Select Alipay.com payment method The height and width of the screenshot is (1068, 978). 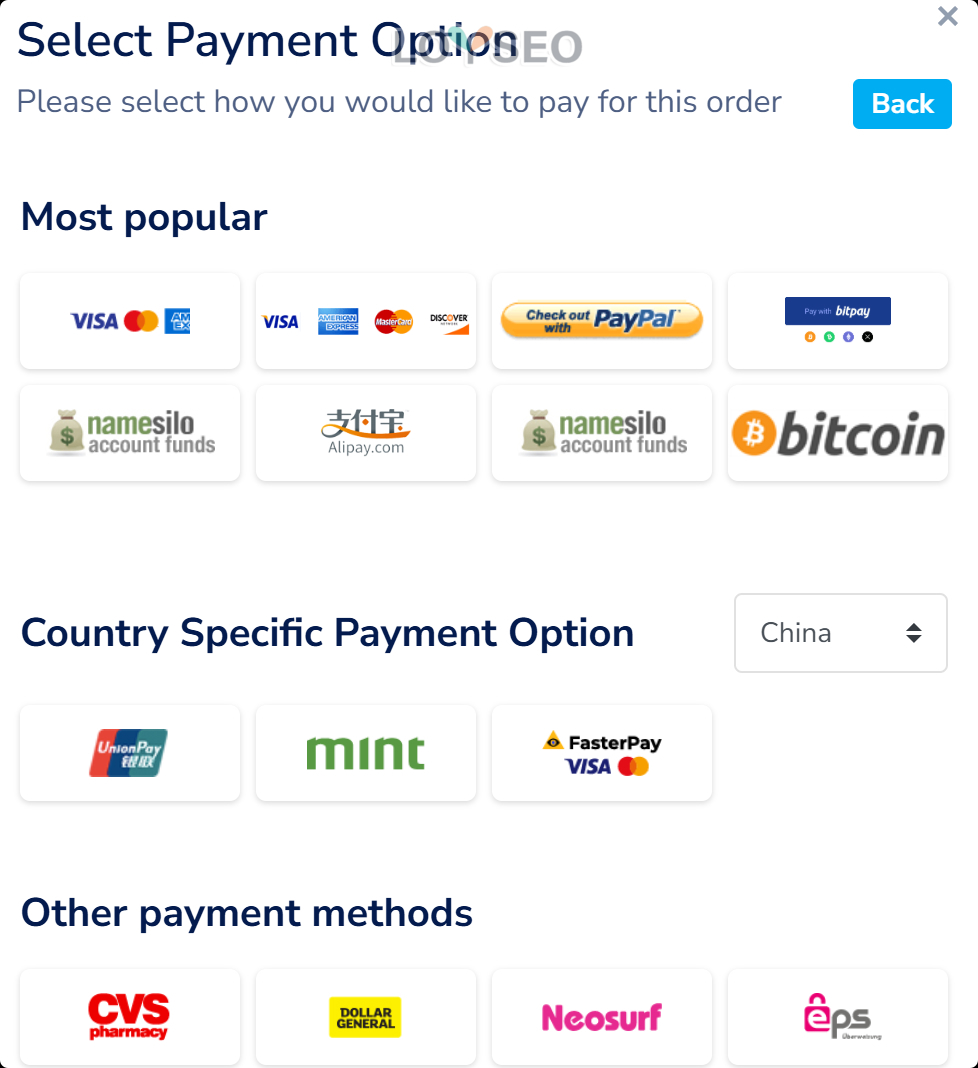pos(366,433)
